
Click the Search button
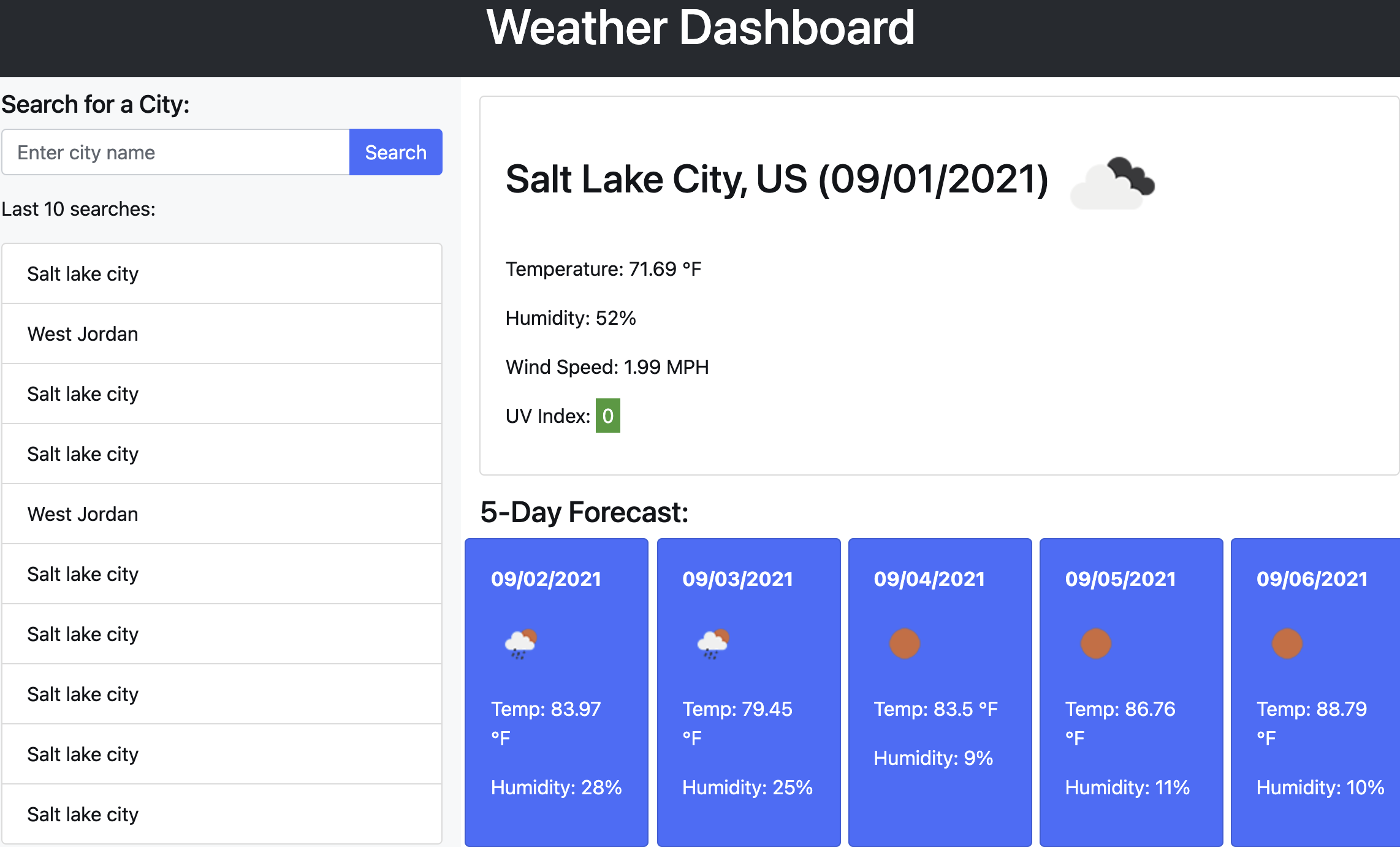(x=395, y=152)
